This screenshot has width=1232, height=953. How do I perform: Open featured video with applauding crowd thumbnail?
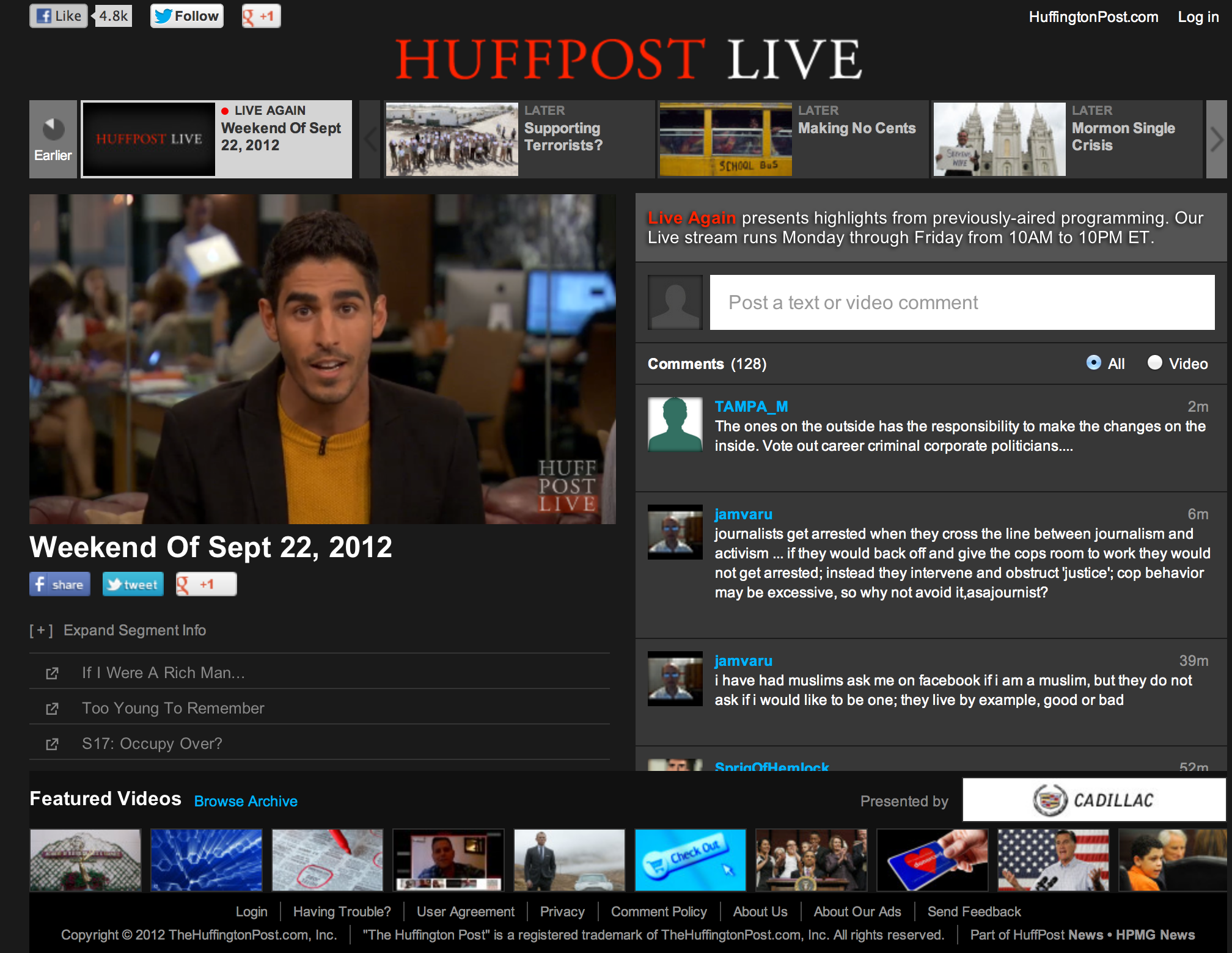pyautogui.click(x=812, y=860)
